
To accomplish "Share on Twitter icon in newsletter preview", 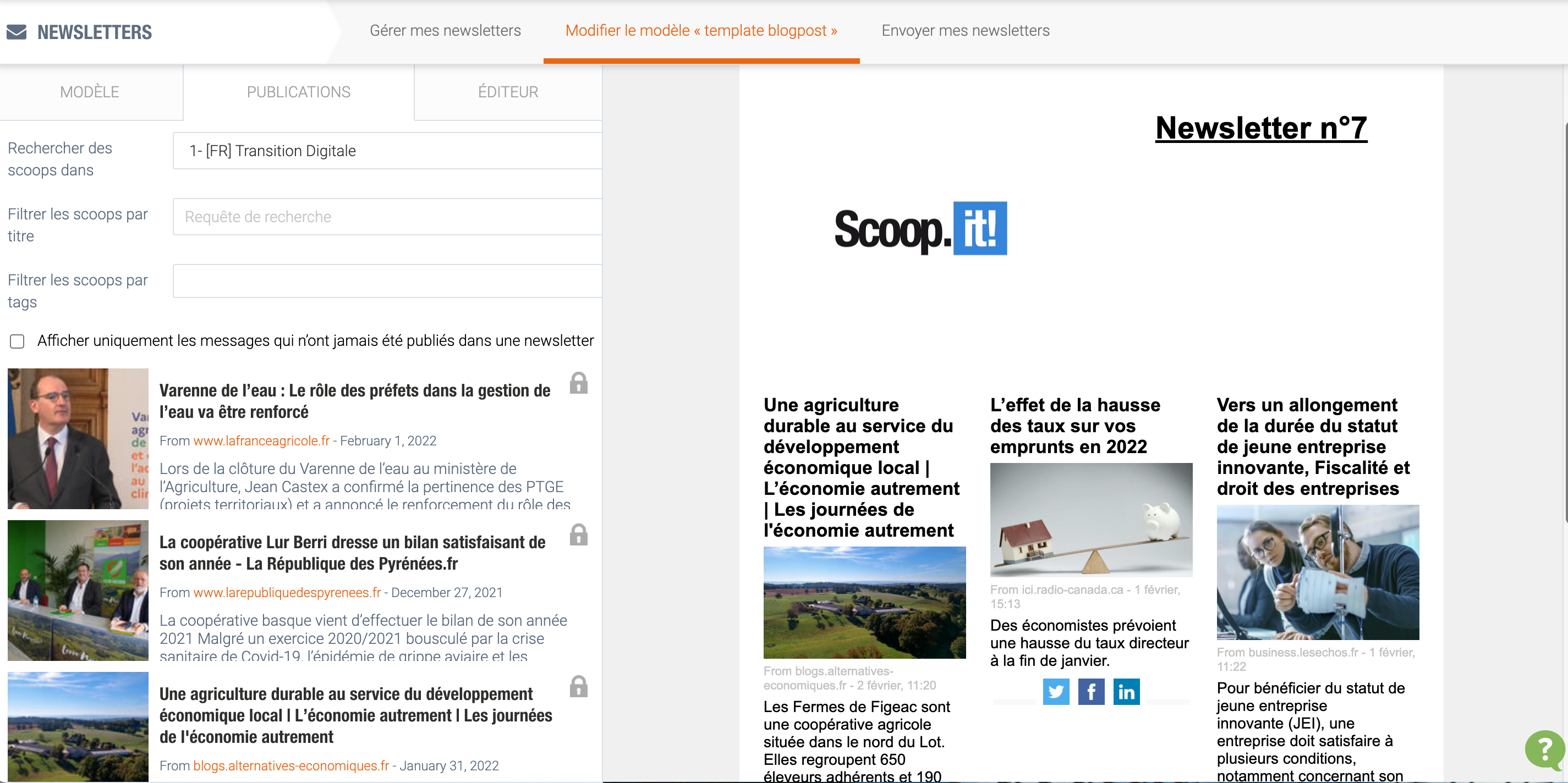I will (x=1056, y=692).
